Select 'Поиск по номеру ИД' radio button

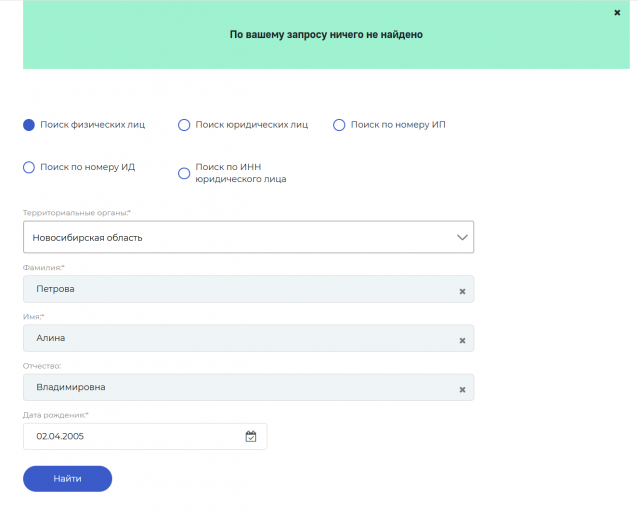[29, 167]
